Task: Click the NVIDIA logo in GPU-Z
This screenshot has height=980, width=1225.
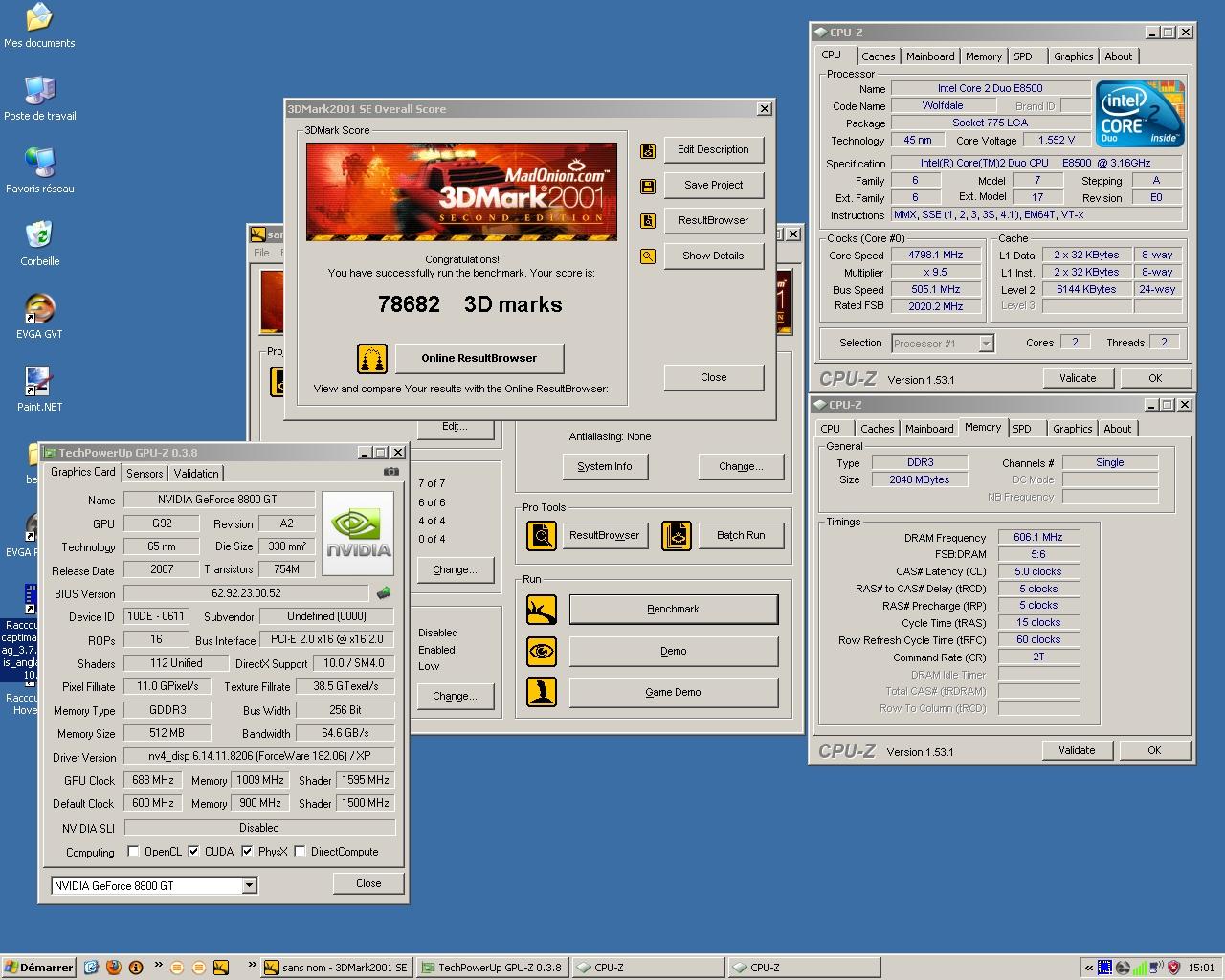Action: coord(358,533)
